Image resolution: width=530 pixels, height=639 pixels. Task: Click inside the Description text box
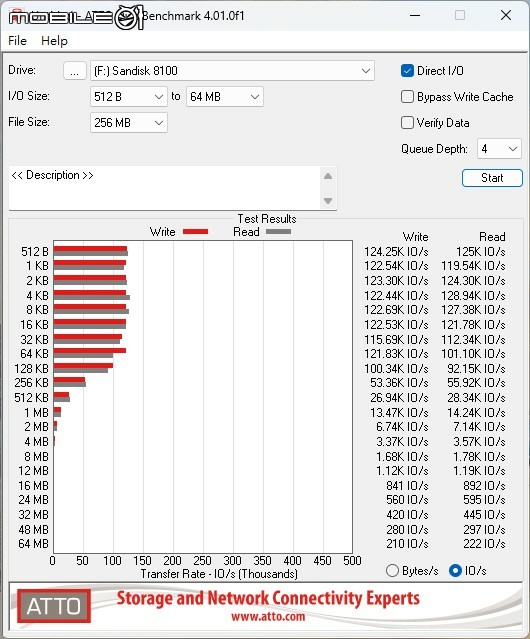pos(165,188)
